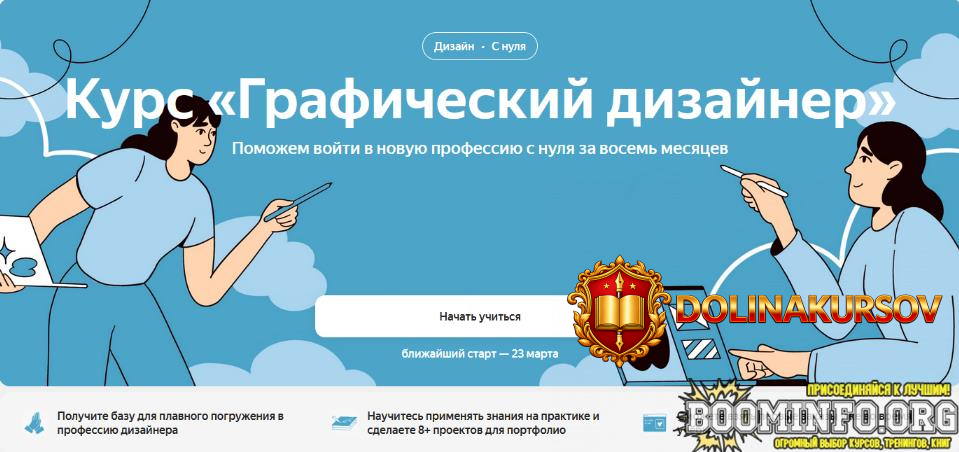Click the Научитесь применять знания на практике text
The height and width of the screenshot is (452, 959).
pyautogui.click(x=483, y=423)
